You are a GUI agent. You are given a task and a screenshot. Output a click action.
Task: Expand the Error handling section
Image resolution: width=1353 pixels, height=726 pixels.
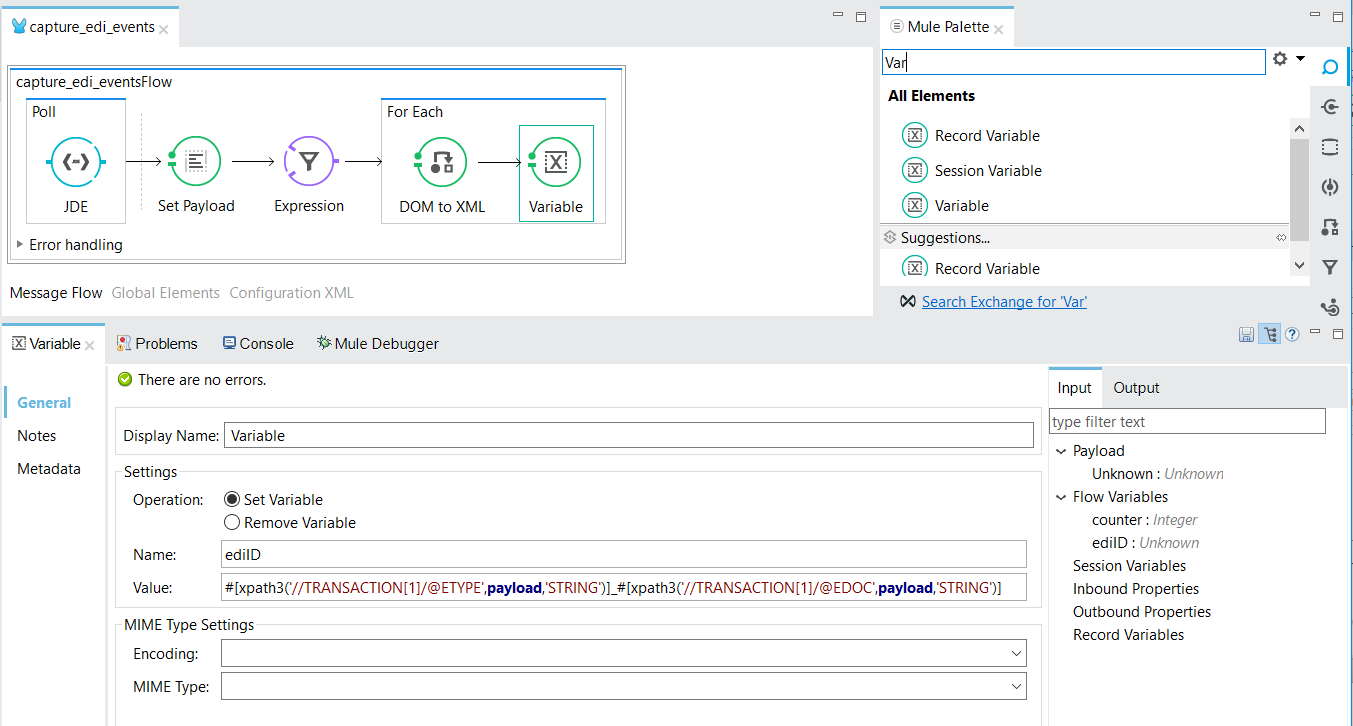(x=21, y=244)
